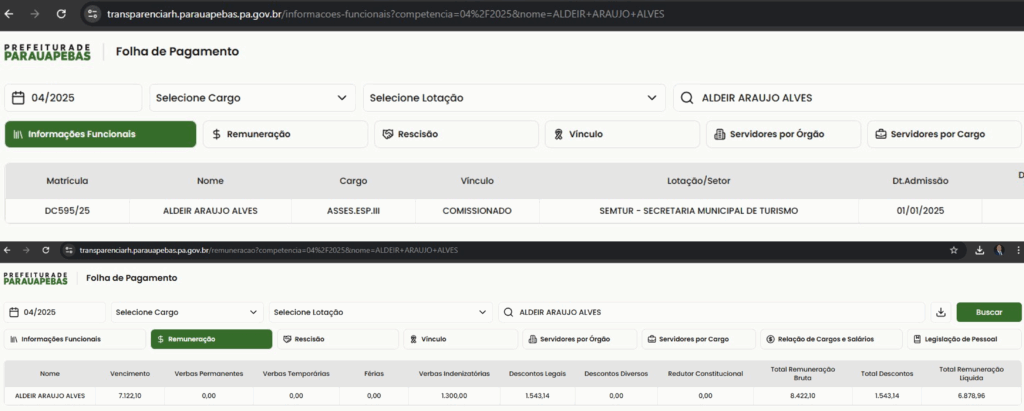Open the Rescisão tab in lower window

click(x=338, y=339)
